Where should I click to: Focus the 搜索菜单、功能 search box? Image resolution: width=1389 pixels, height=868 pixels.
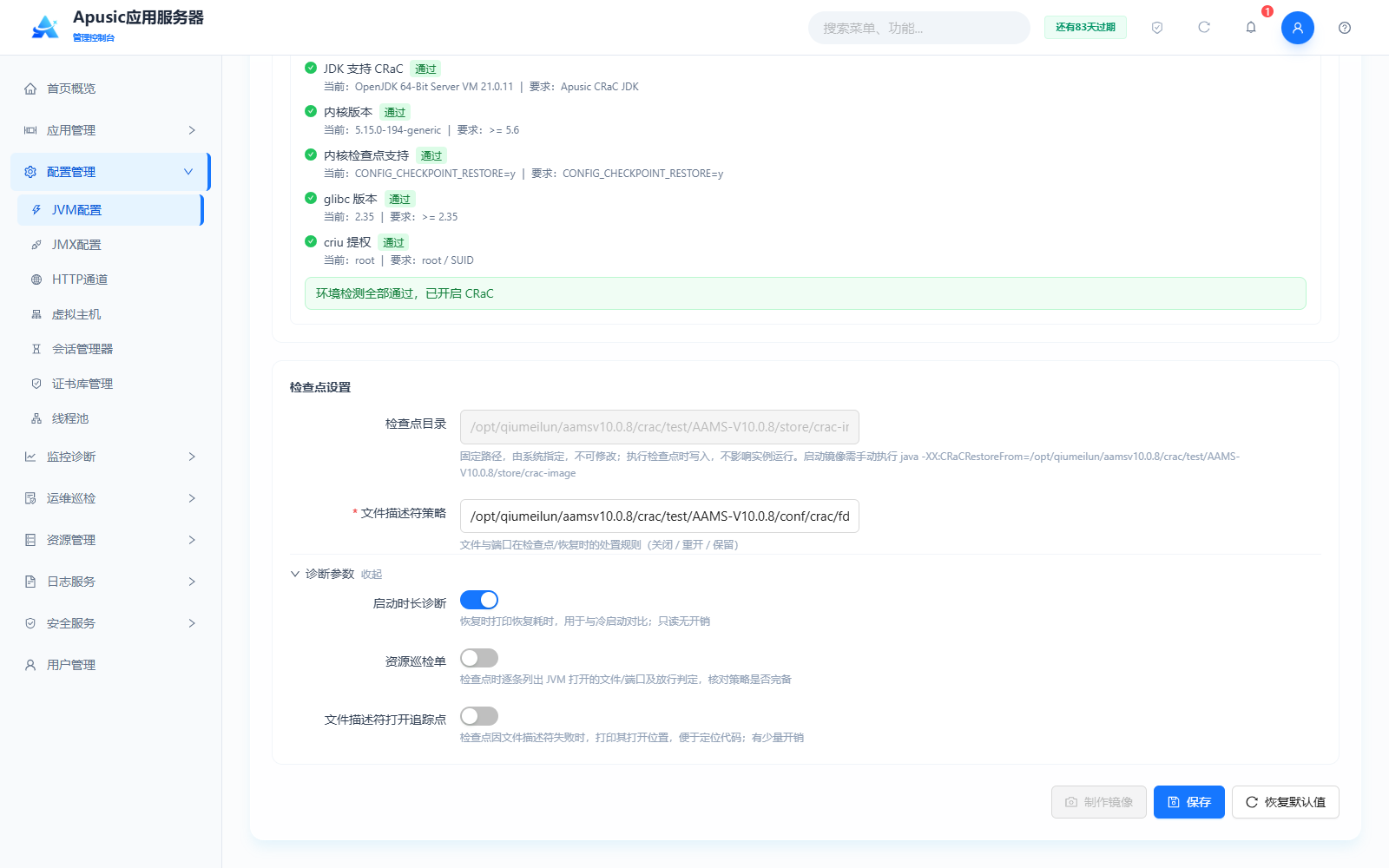(919, 28)
